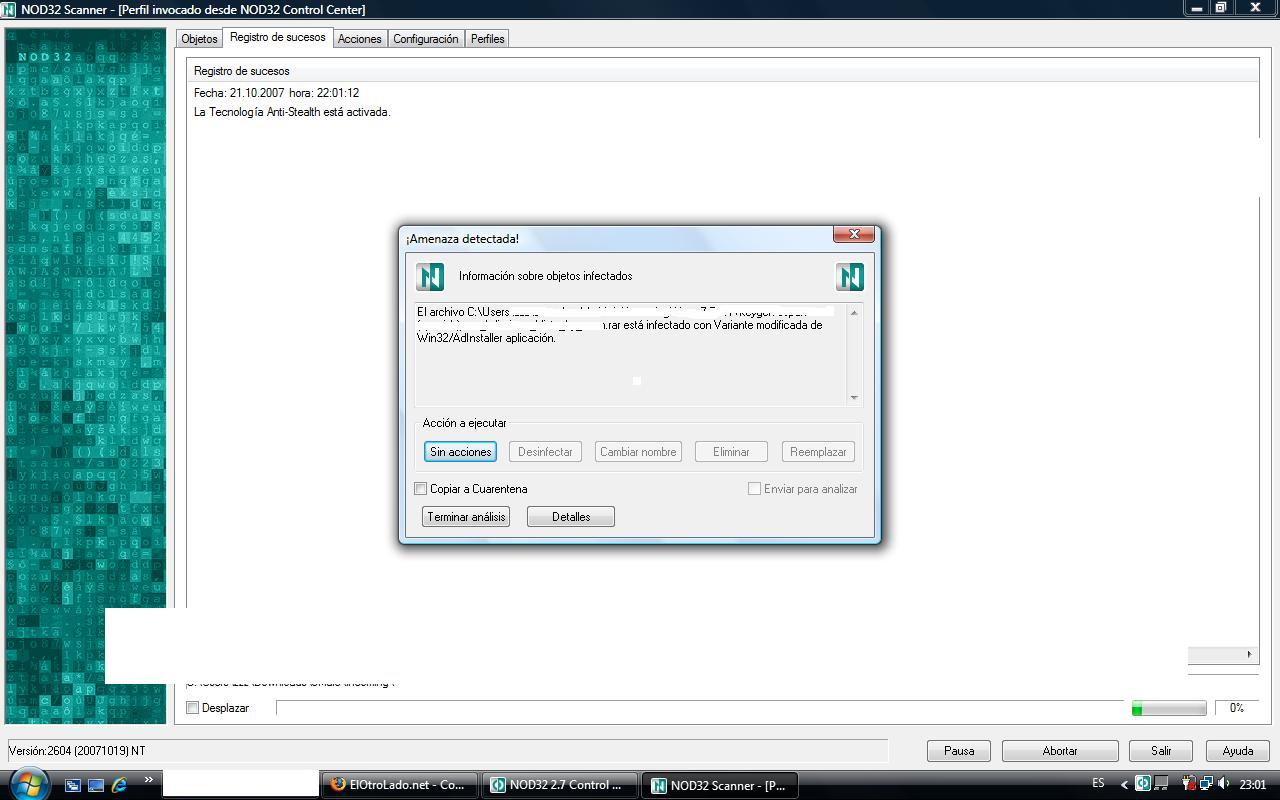This screenshot has height=800, width=1280.
Task: Choose the Sin acciones button
Action: click(460, 452)
